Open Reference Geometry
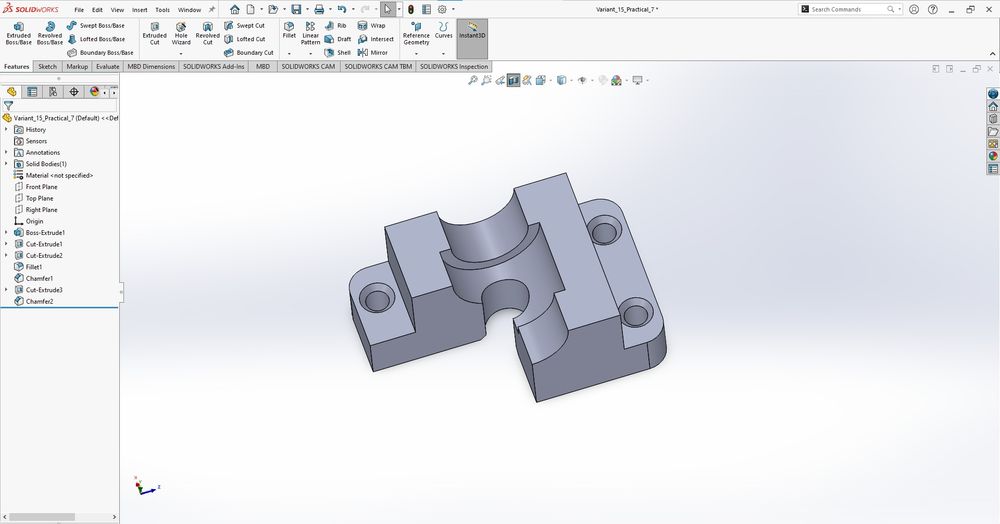 (416, 33)
